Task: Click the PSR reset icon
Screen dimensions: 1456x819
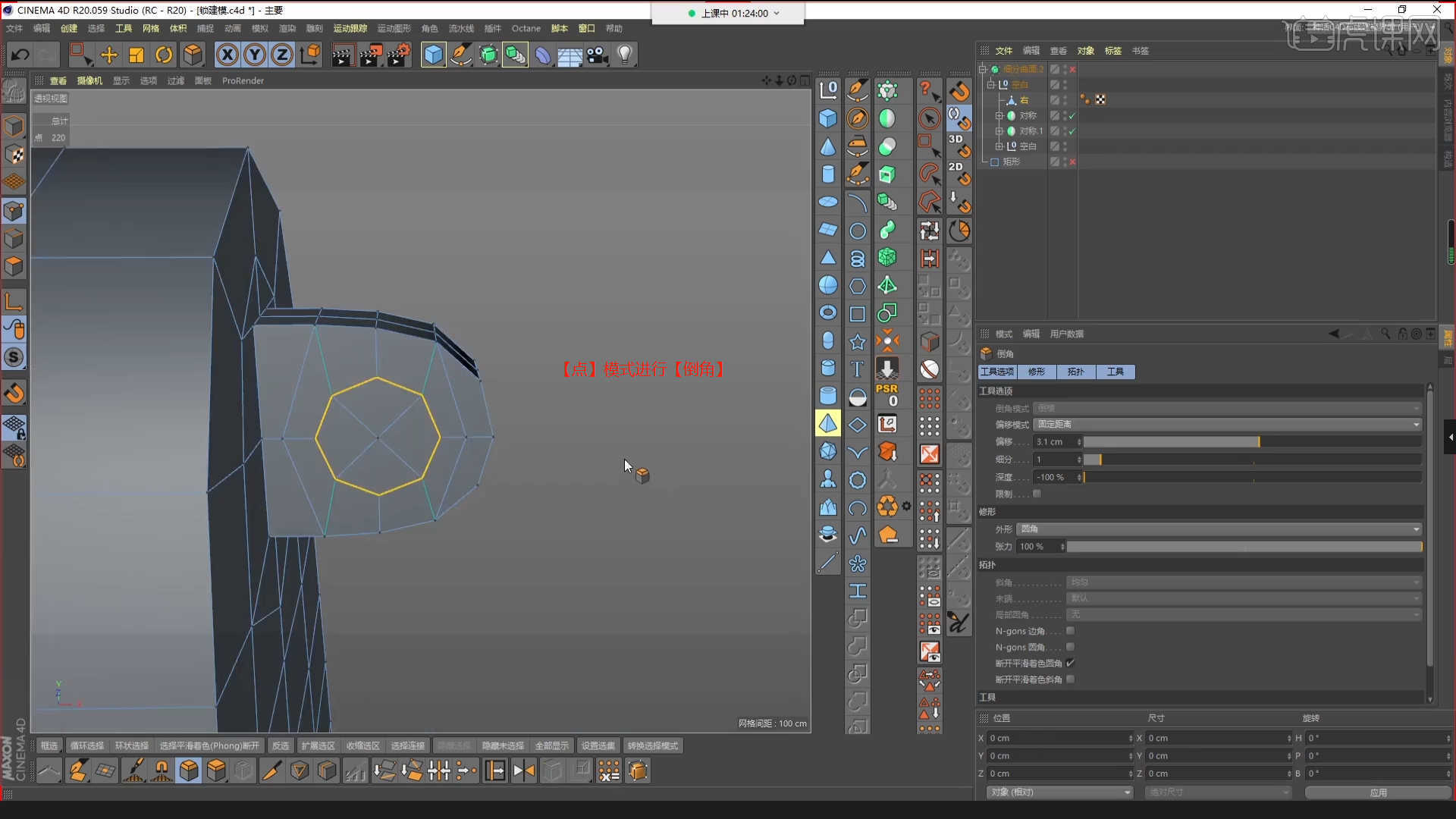Action: click(x=886, y=395)
